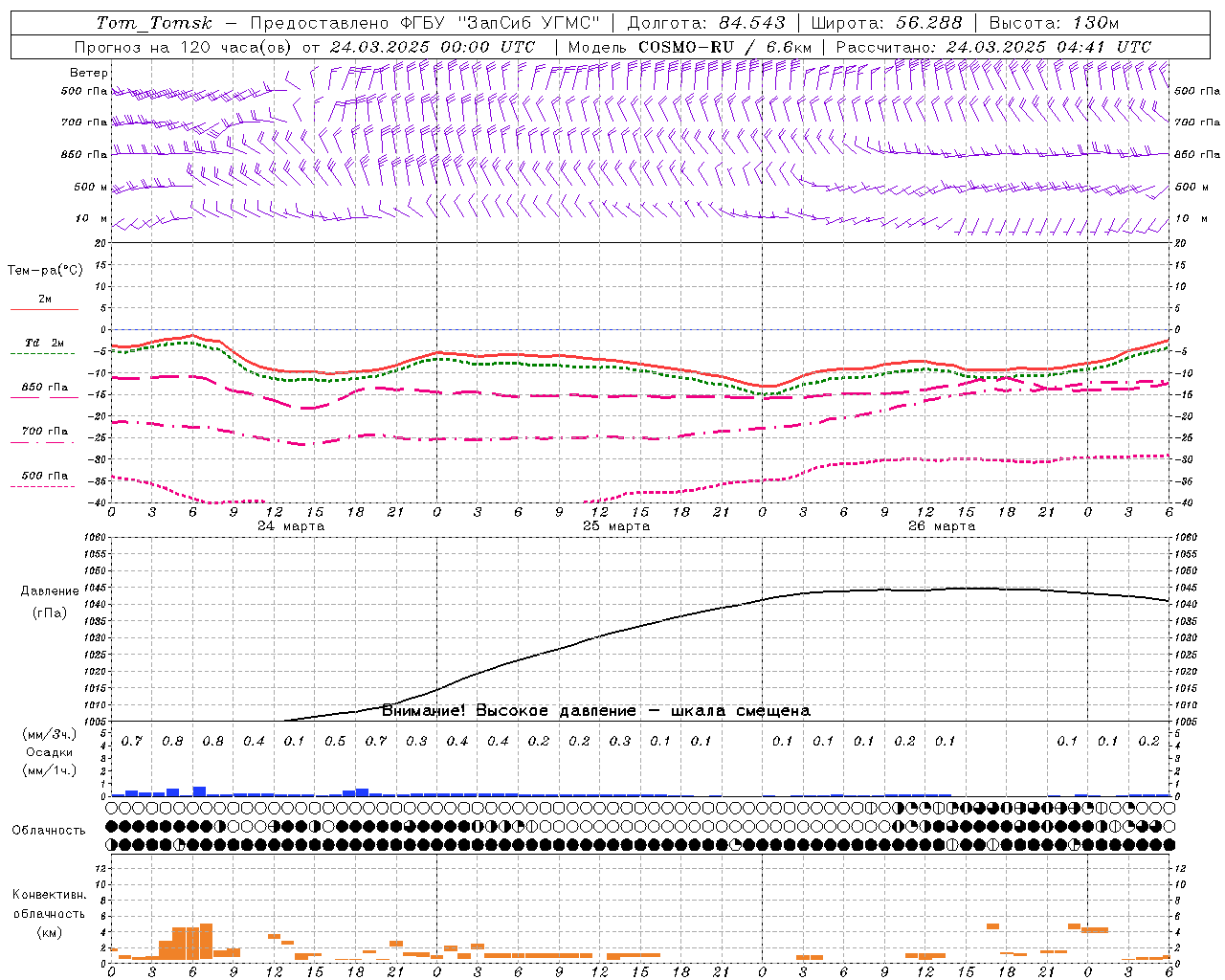Click the (мм/1ч.) unit label

[x=50, y=770]
